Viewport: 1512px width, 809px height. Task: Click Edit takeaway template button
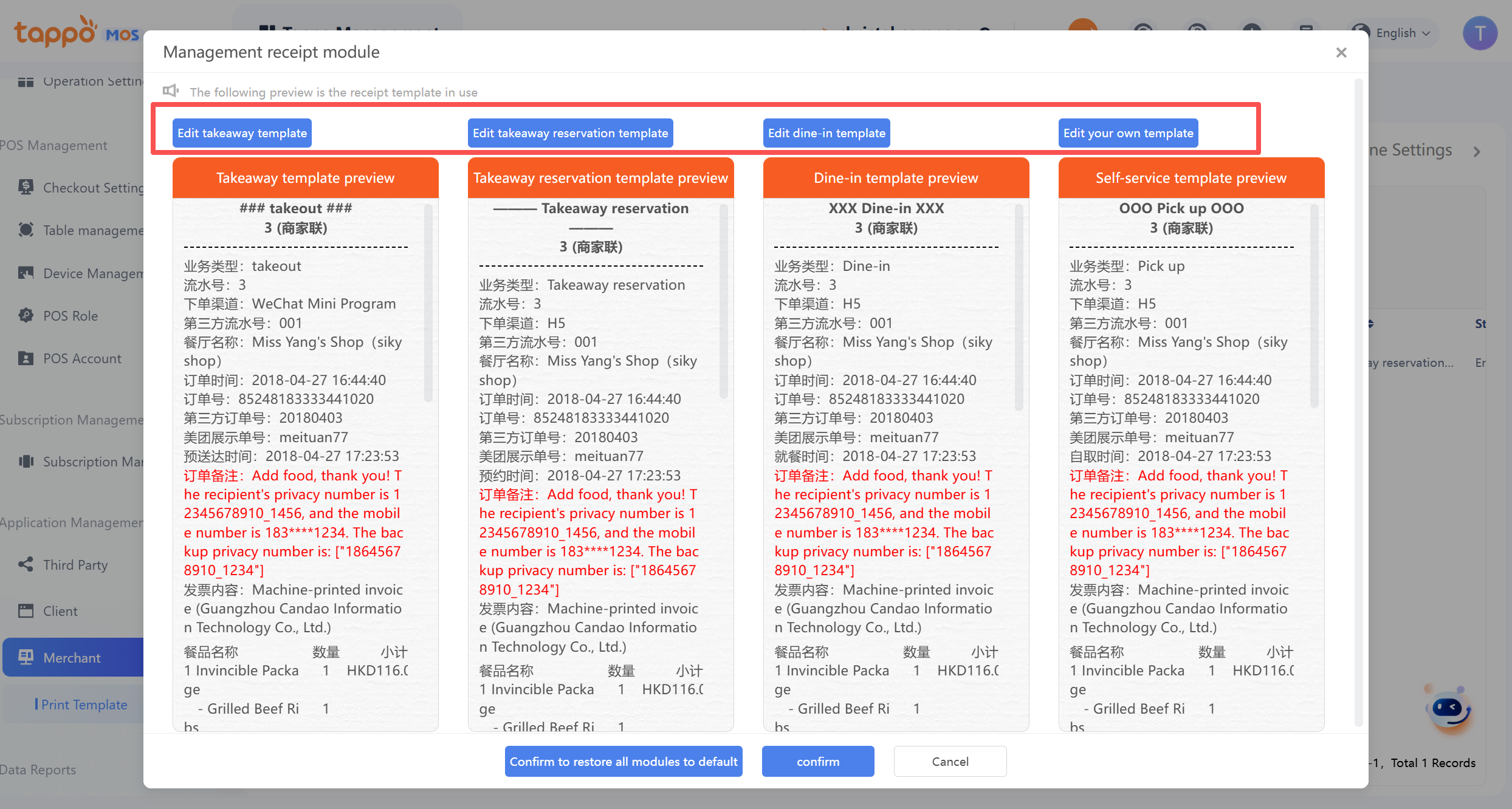[242, 133]
